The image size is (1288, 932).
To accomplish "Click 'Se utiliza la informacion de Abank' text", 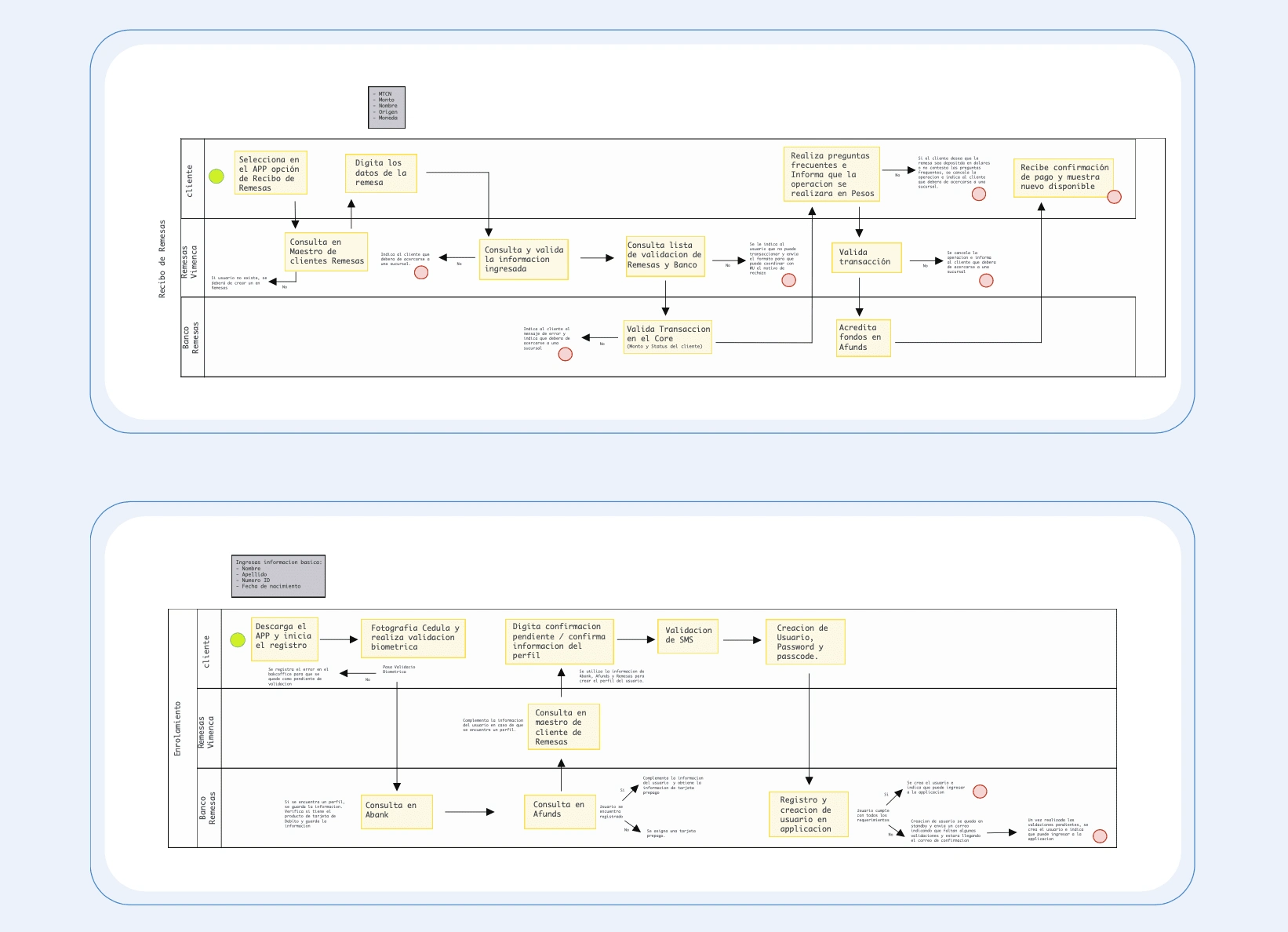I will [x=612, y=675].
